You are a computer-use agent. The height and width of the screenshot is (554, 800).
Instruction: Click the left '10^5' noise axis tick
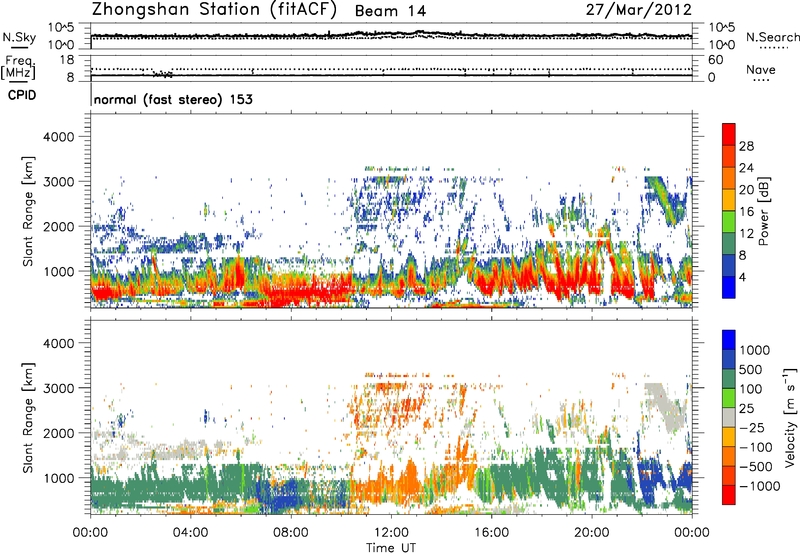tap(61, 27)
